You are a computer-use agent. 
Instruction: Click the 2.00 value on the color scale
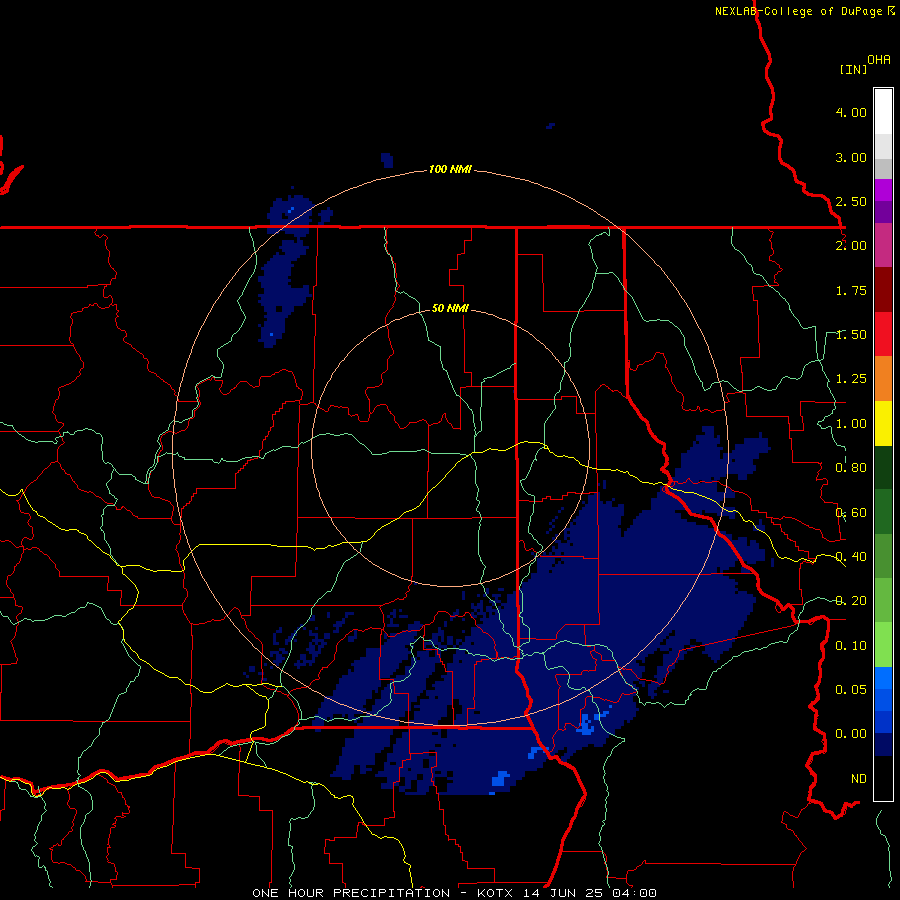[851, 246]
